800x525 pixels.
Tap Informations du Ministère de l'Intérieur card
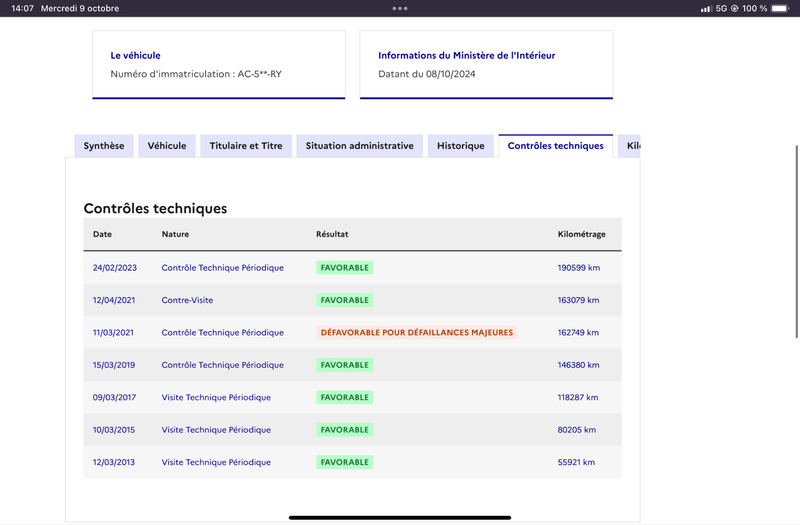(x=486, y=64)
